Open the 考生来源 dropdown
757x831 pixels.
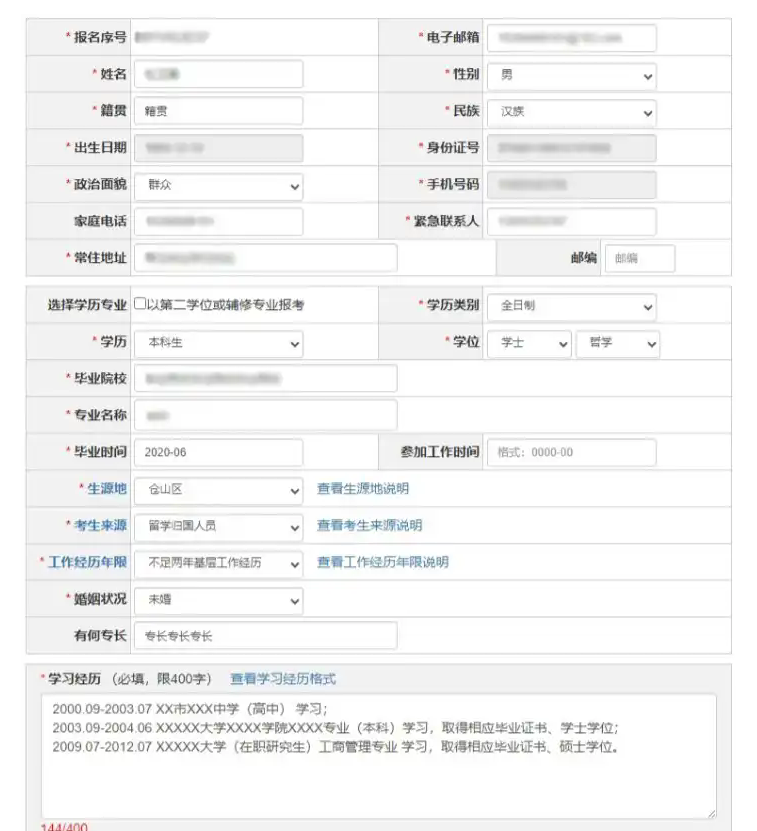click(x=218, y=526)
